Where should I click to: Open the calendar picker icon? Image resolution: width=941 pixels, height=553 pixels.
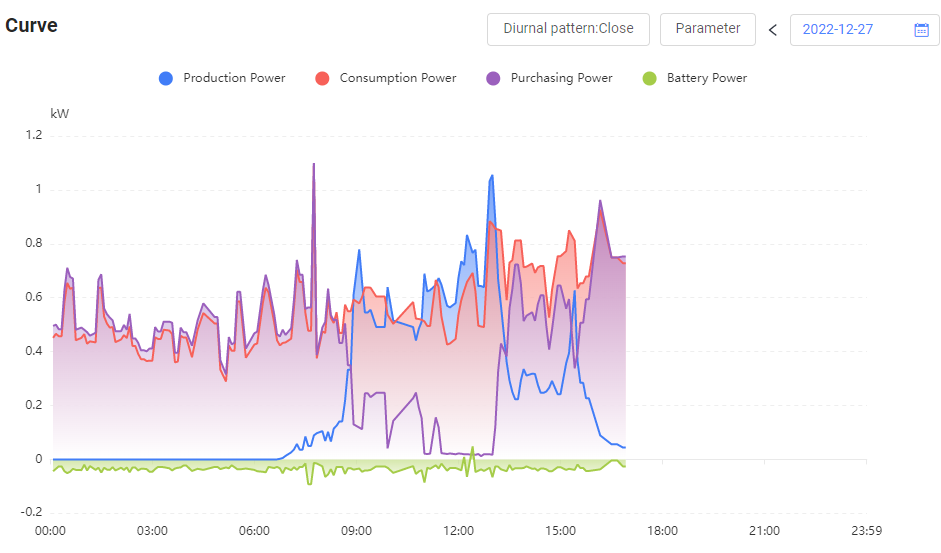tap(921, 30)
